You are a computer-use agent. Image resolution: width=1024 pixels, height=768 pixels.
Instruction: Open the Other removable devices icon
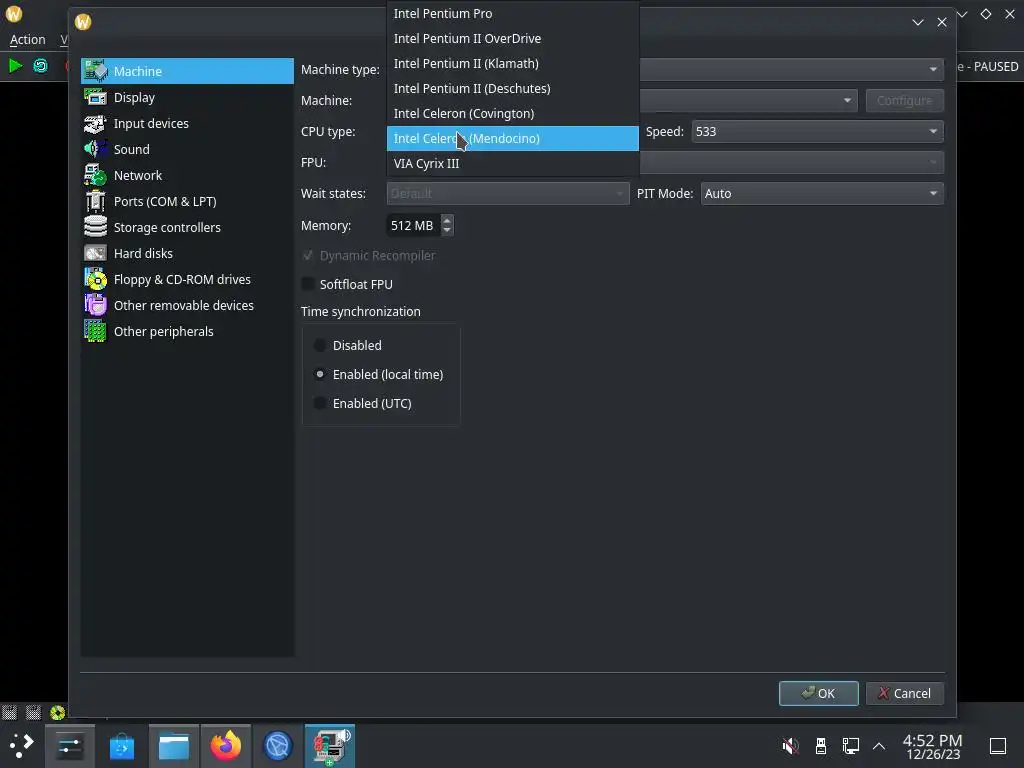[95, 305]
